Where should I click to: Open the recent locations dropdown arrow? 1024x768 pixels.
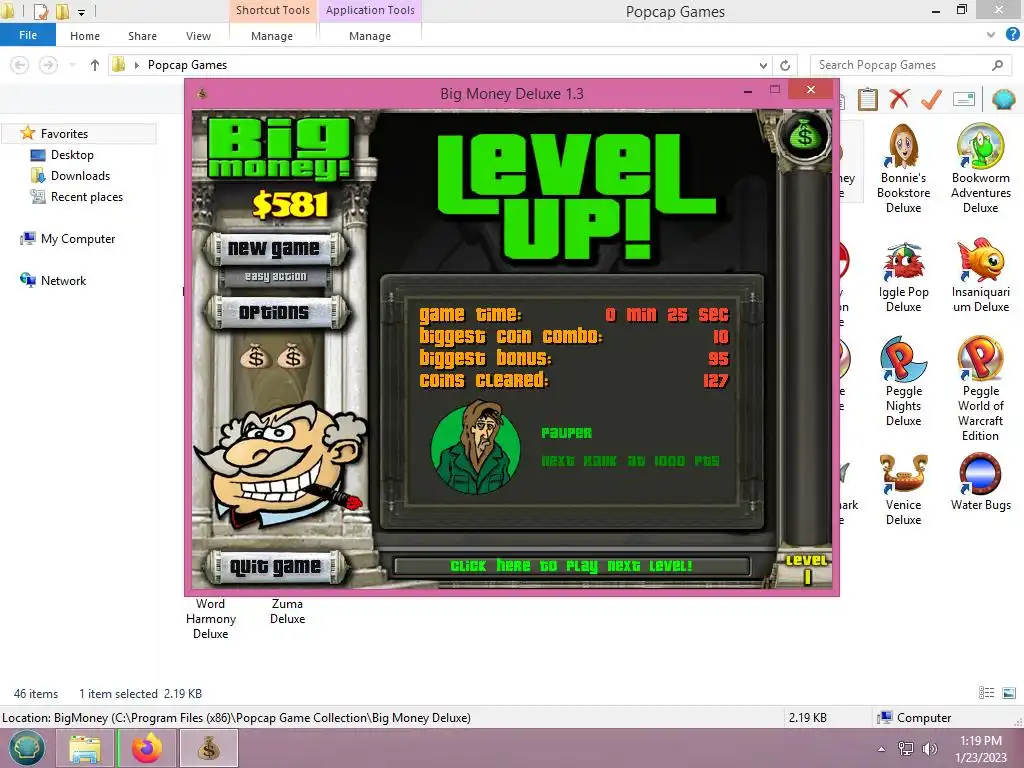pyautogui.click(x=72, y=65)
